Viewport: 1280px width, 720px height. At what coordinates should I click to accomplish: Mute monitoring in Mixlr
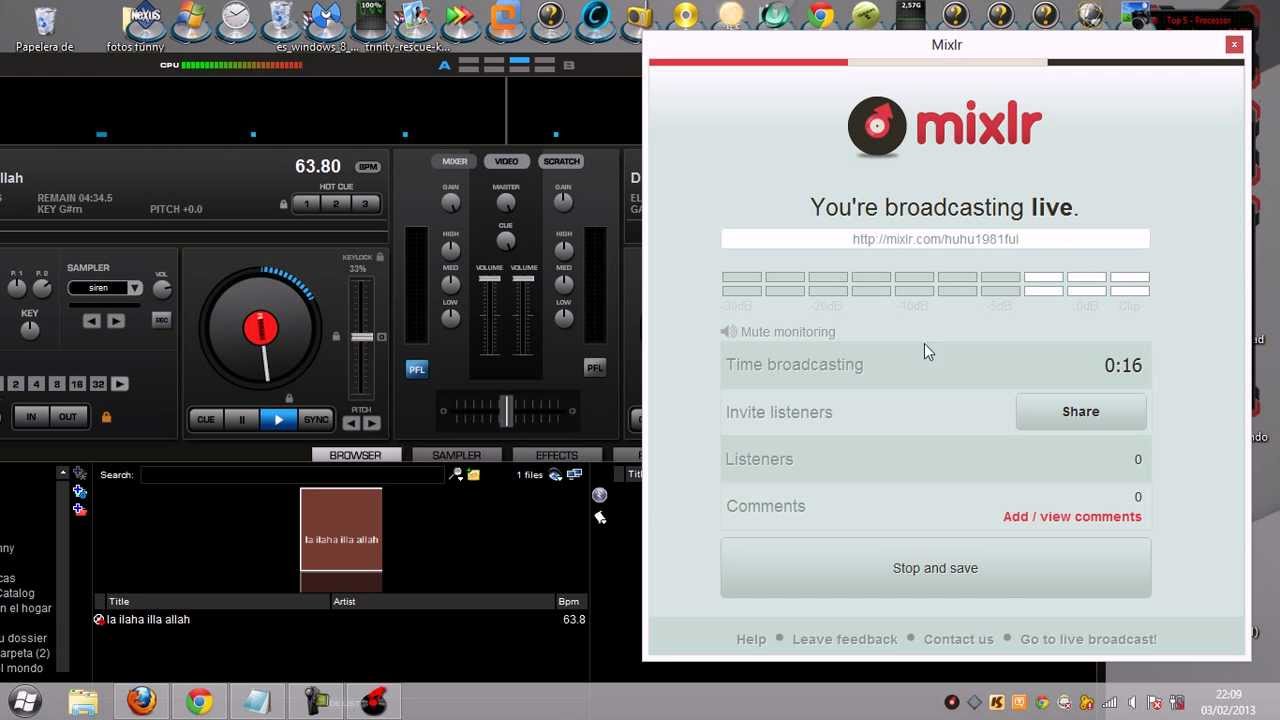pyautogui.click(x=778, y=332)
